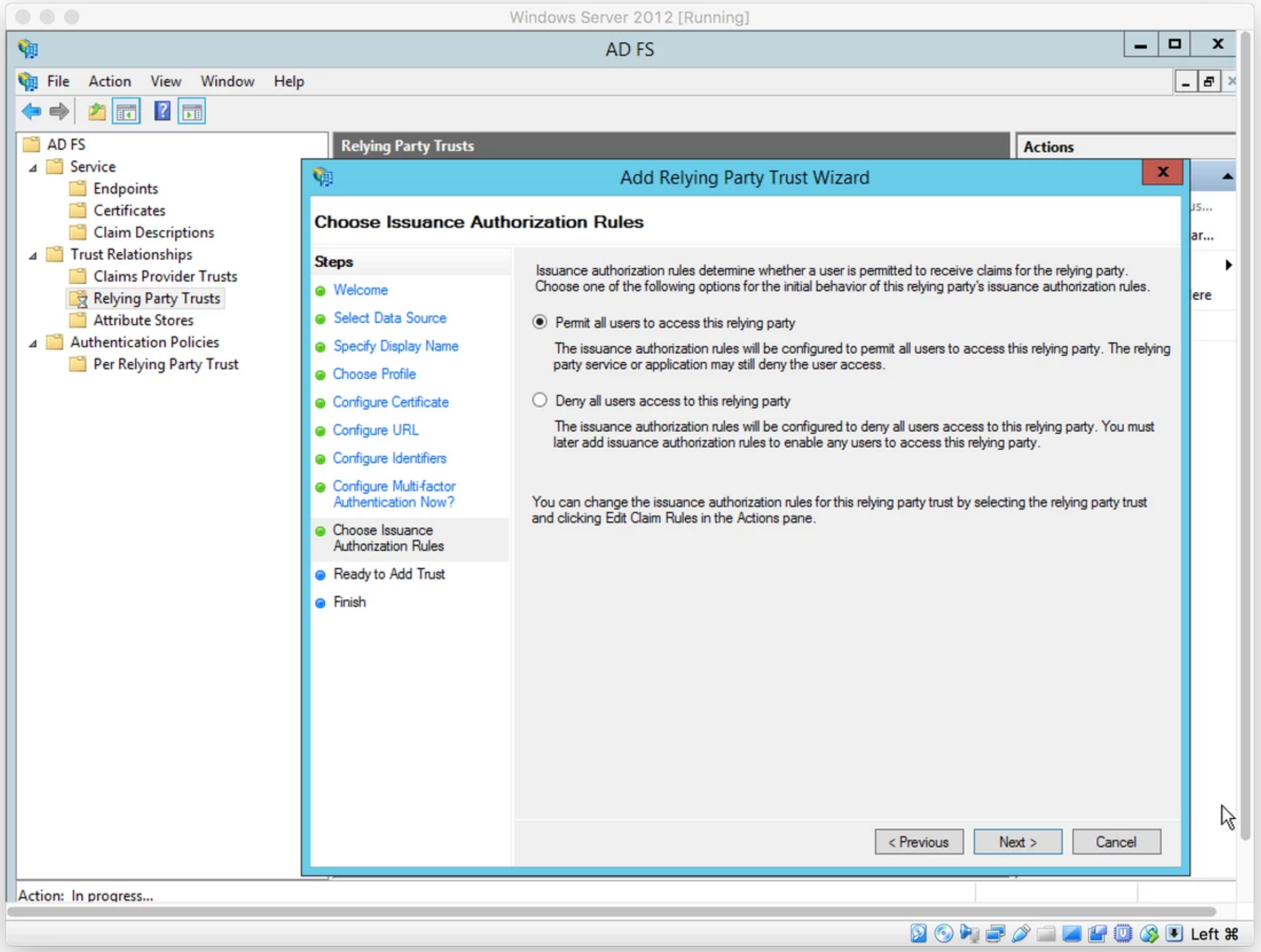Collapse the Trust Relationships tree node
1261x952 pixels.
click(x=33, y=255)
